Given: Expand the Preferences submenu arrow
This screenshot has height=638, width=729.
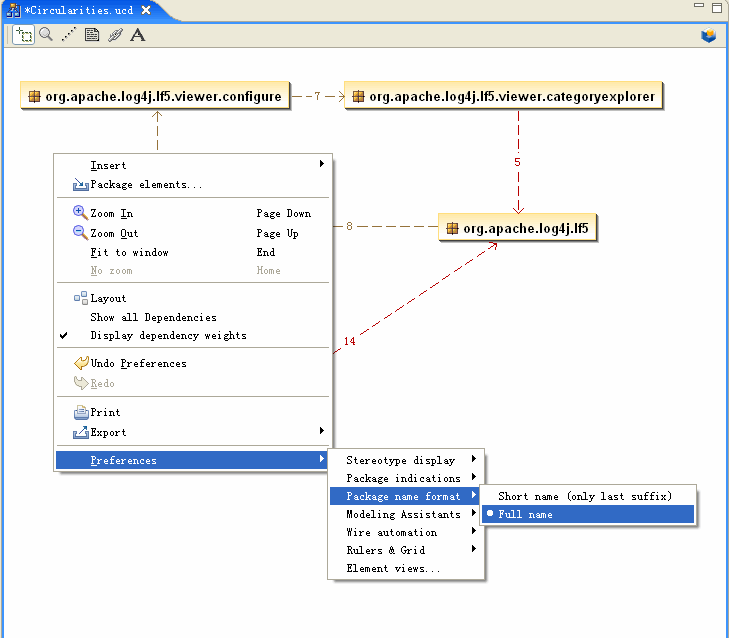Looking at the screenshot, I should pos(322,459).
